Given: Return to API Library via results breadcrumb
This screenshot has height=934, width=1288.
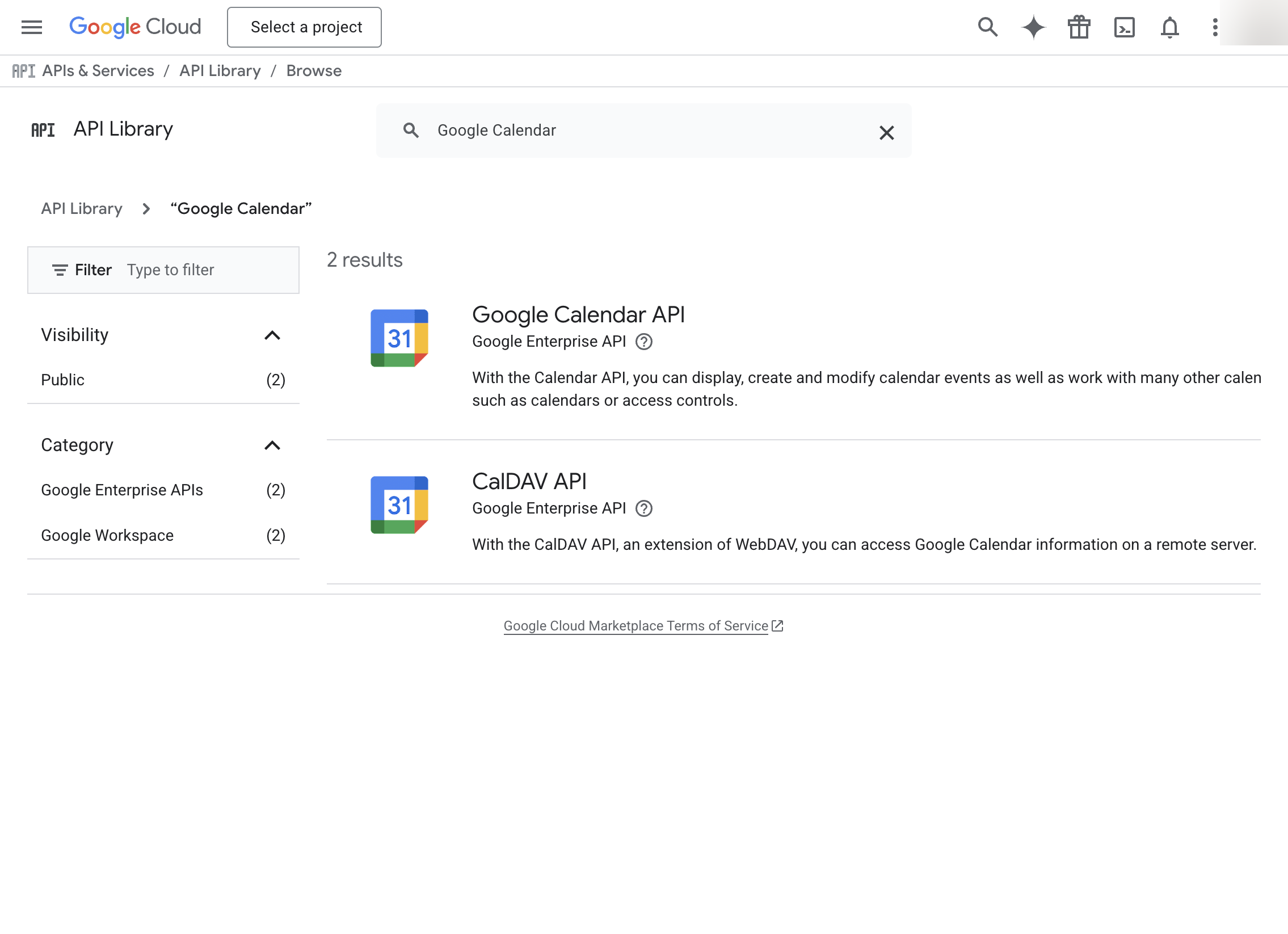Looking at the screenshot, I should click(x=82, y=209).
